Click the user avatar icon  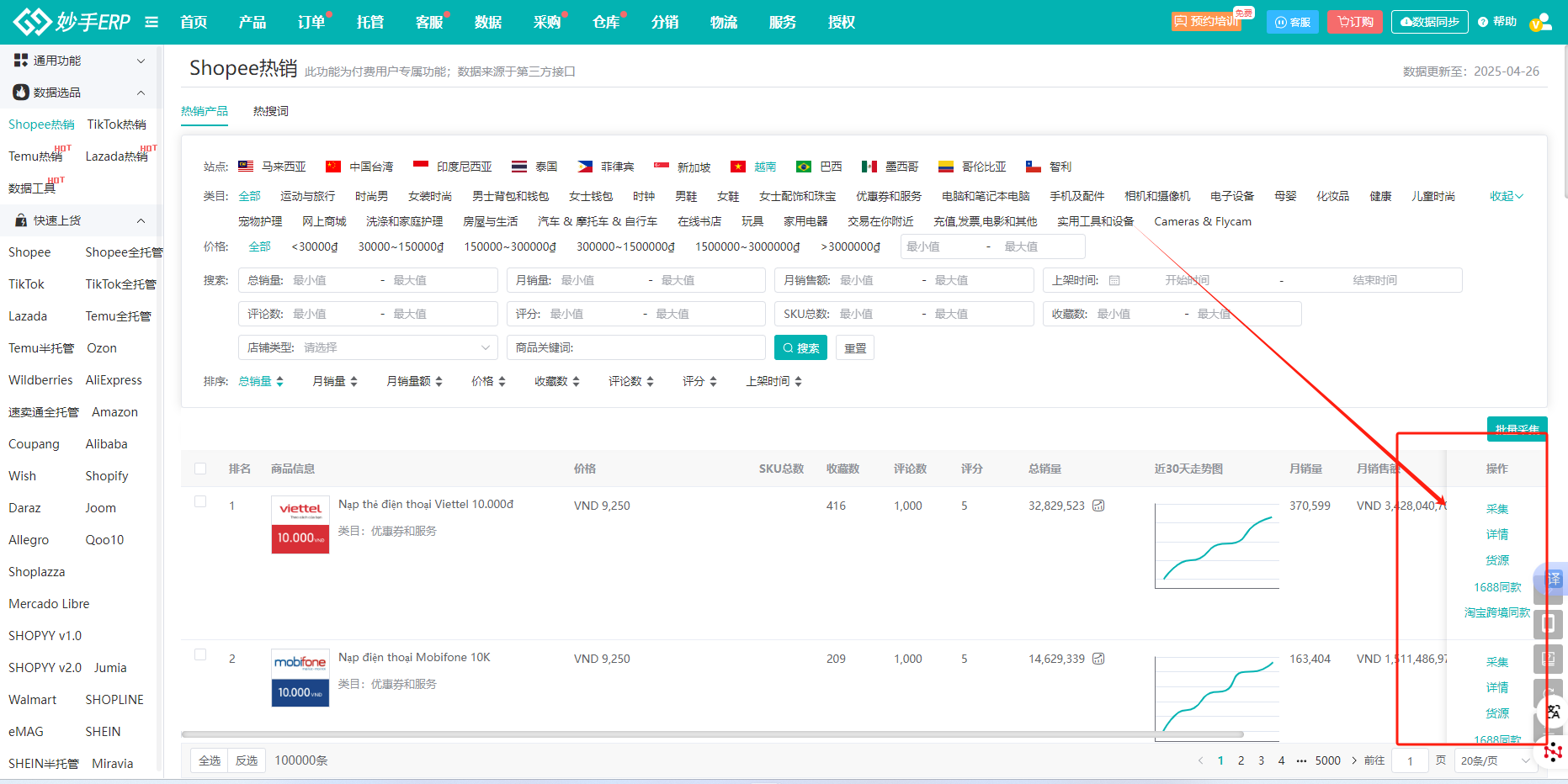point(1541,22)
